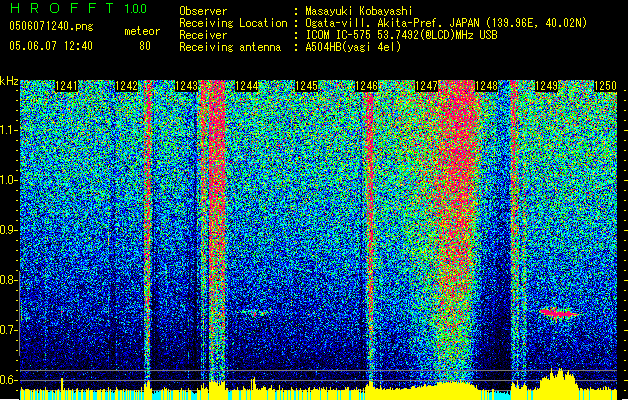Click the meteor label
Screen dimensions: 629x400
point(142,31)
